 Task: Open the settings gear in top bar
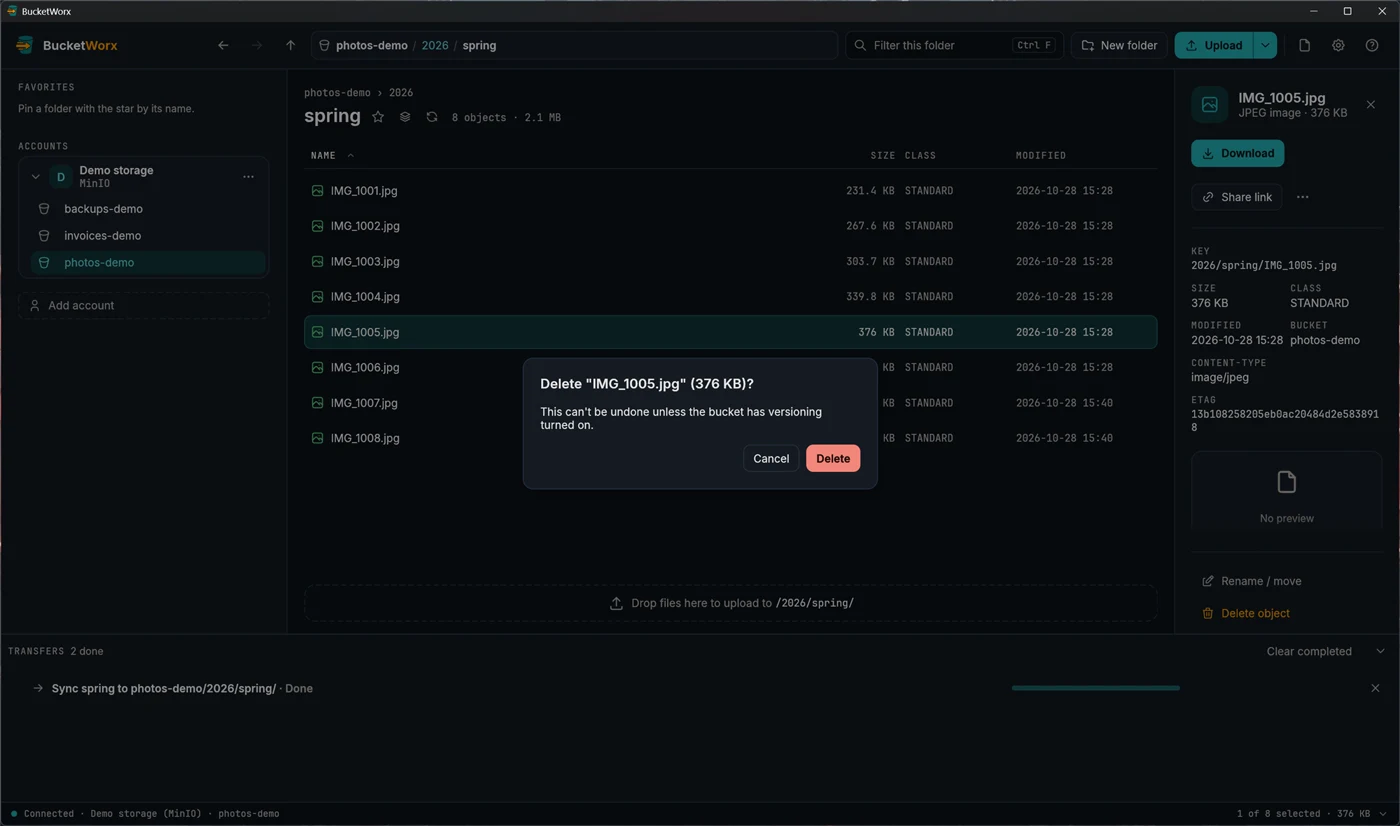tap(1338, 45)
